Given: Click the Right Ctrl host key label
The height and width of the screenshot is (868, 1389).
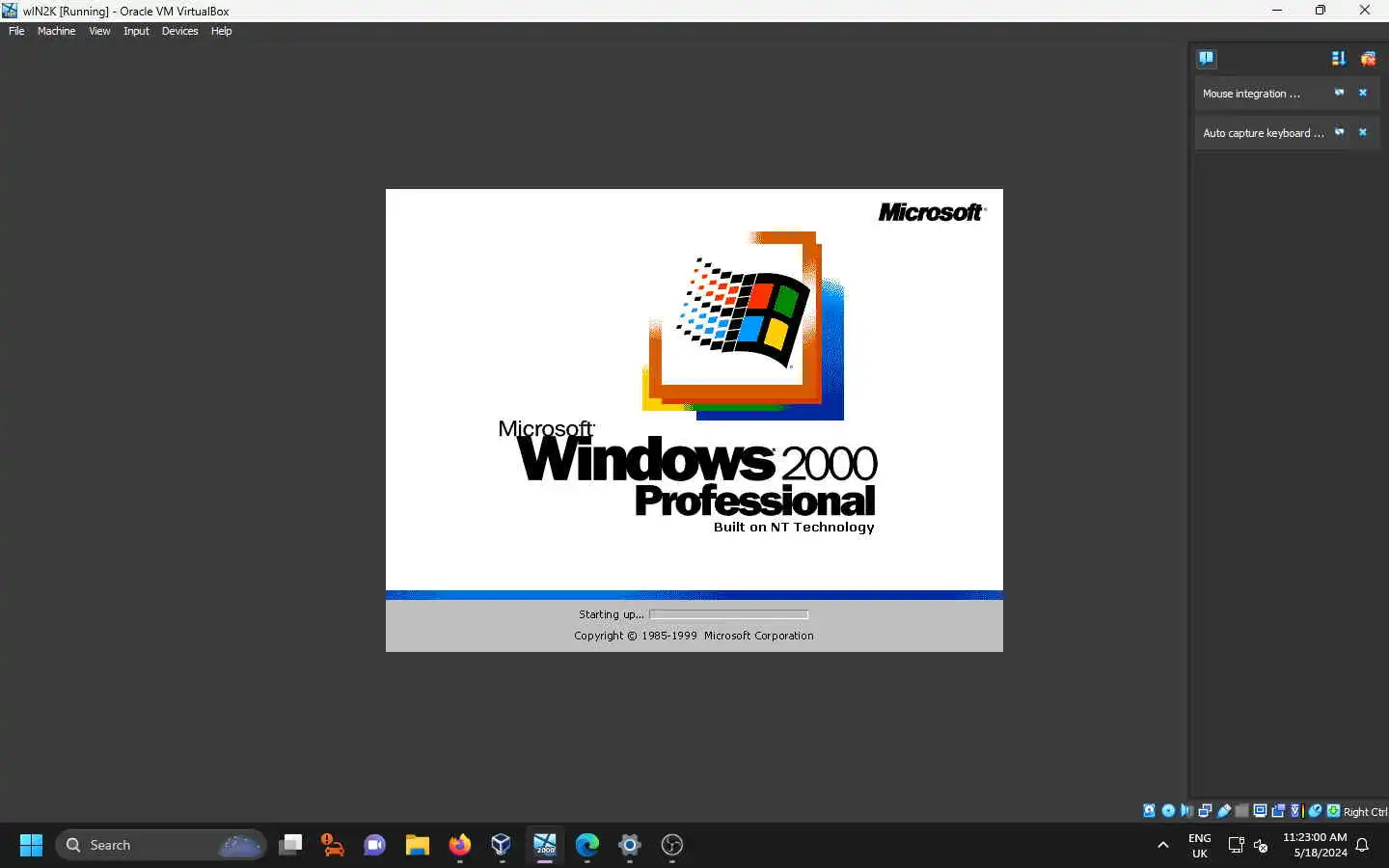Looking at the screenshot, I should click(x=1365, y=812).
